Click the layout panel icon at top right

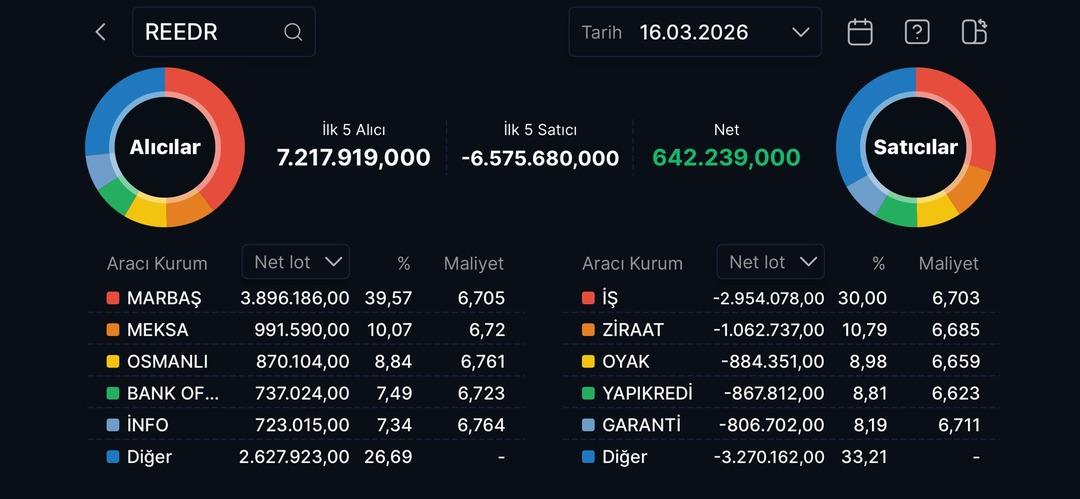[x=974, y=32]
